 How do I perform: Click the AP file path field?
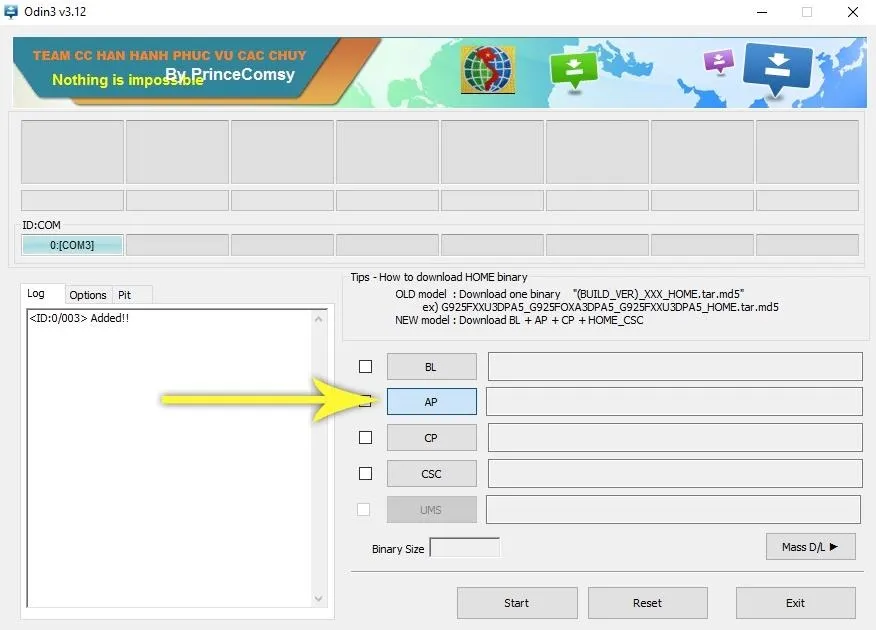(674, 402)
